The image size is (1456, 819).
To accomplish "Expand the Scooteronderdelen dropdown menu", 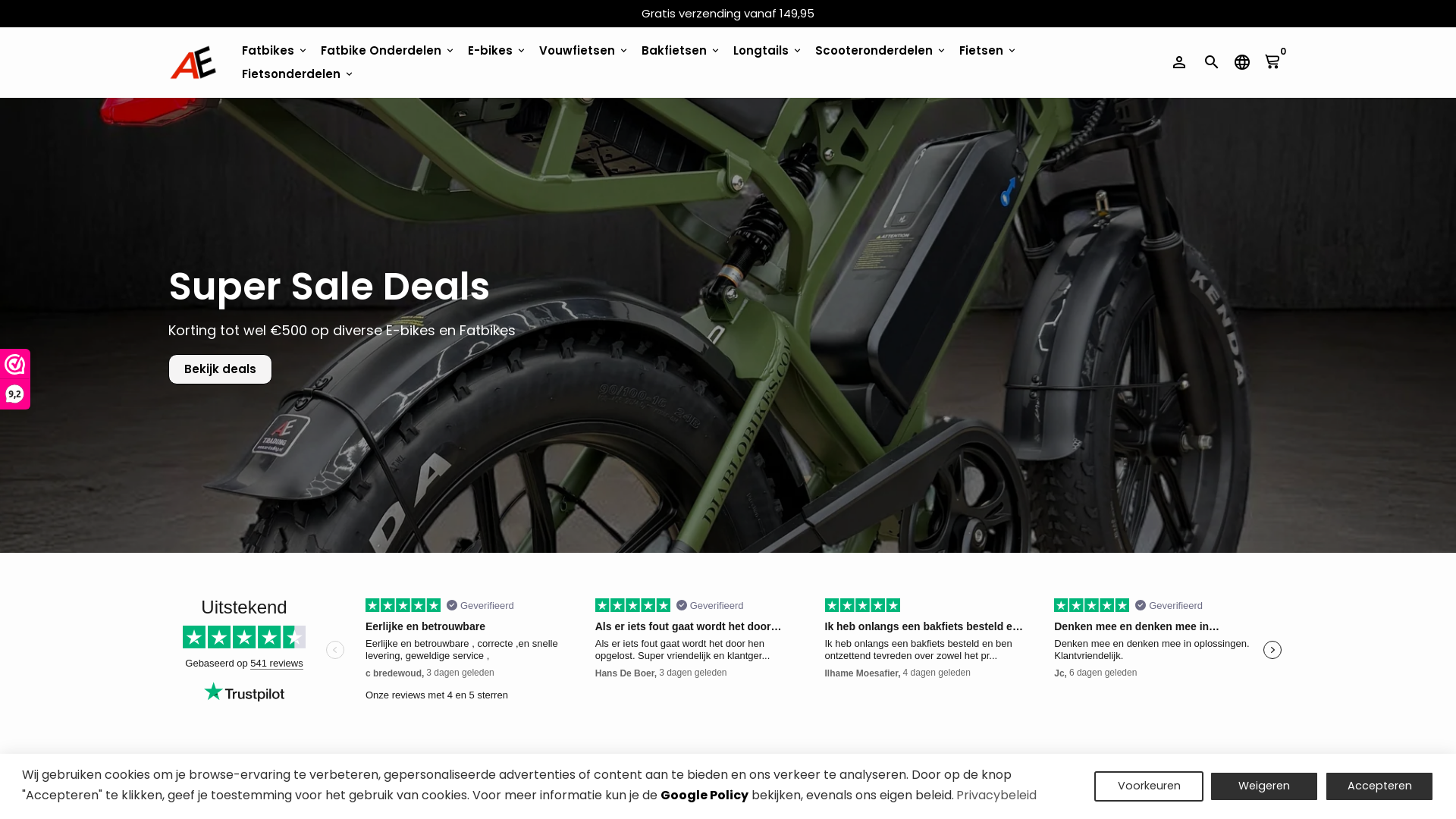I will [880, 51].
